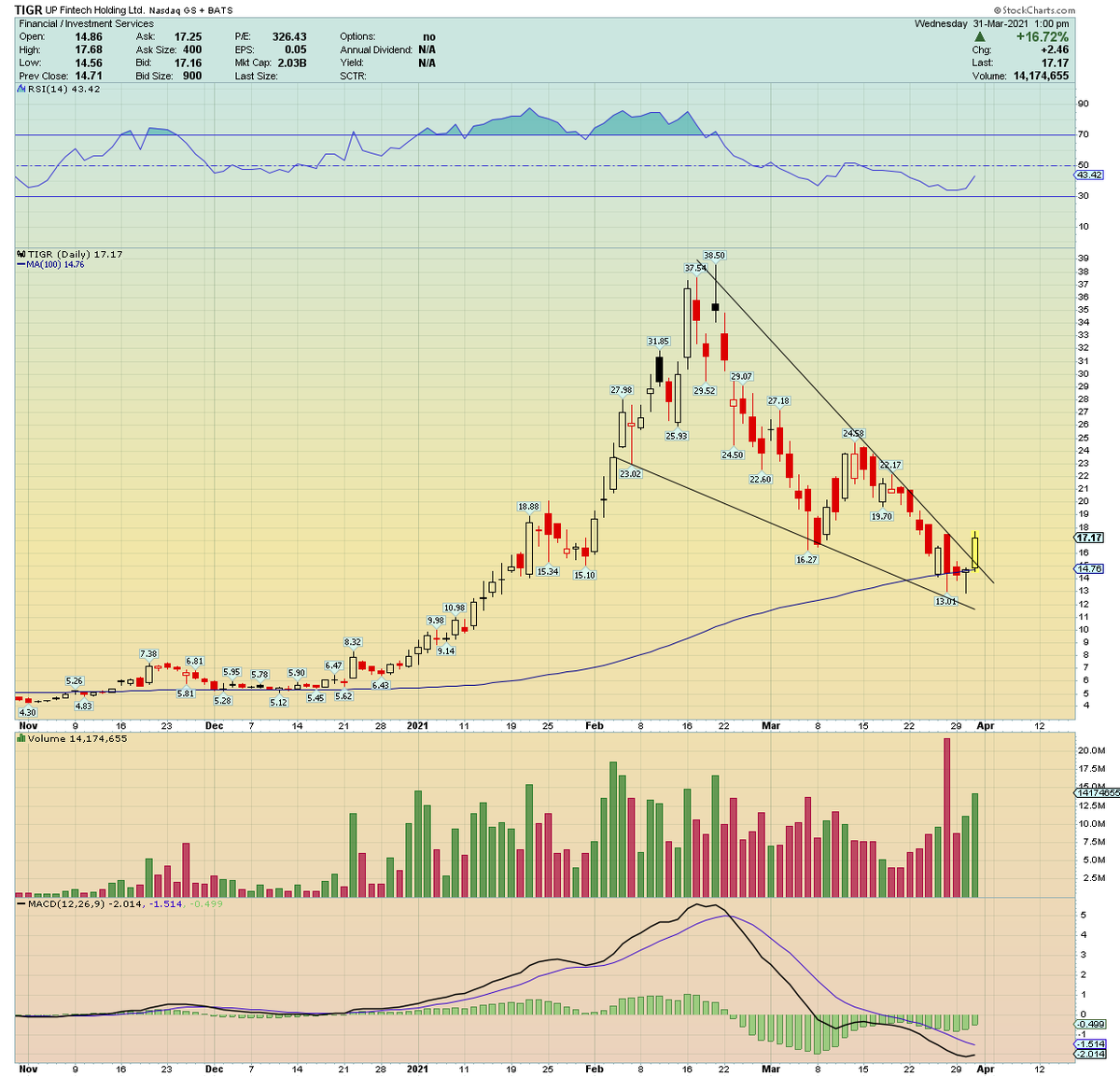
Task: Select the Open value 14.86
Action: click(88, 37)
